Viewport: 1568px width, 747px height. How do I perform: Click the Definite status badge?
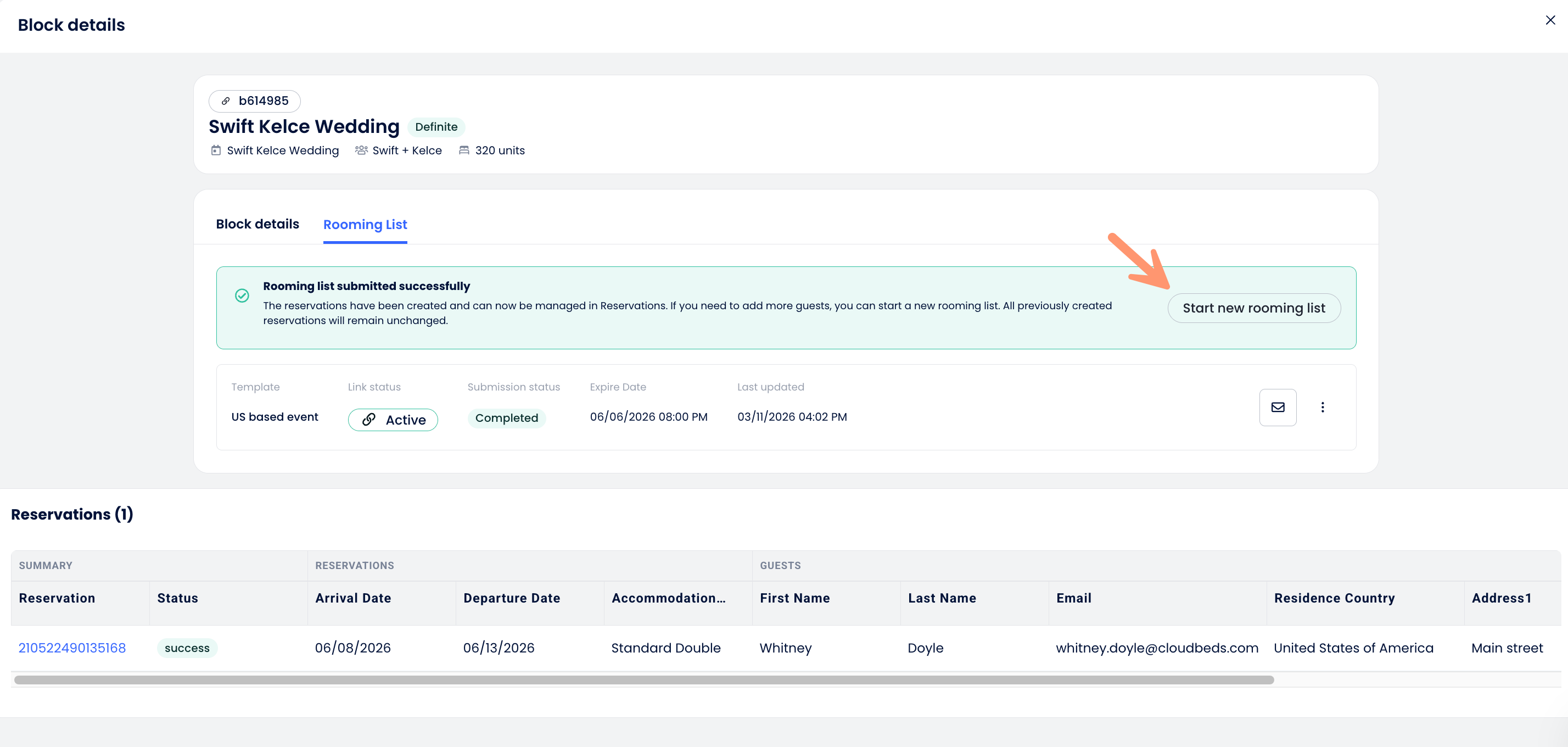pos(436,127)
